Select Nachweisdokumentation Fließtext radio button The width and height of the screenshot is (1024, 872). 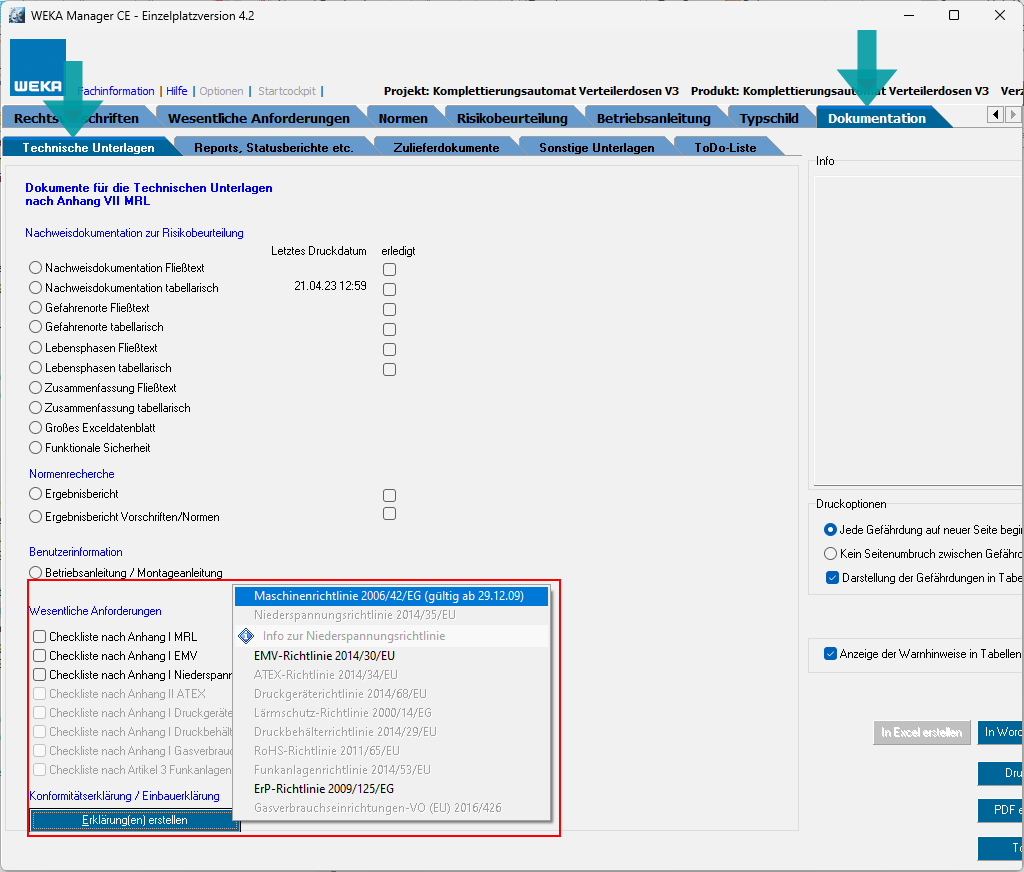pos(36,268)
